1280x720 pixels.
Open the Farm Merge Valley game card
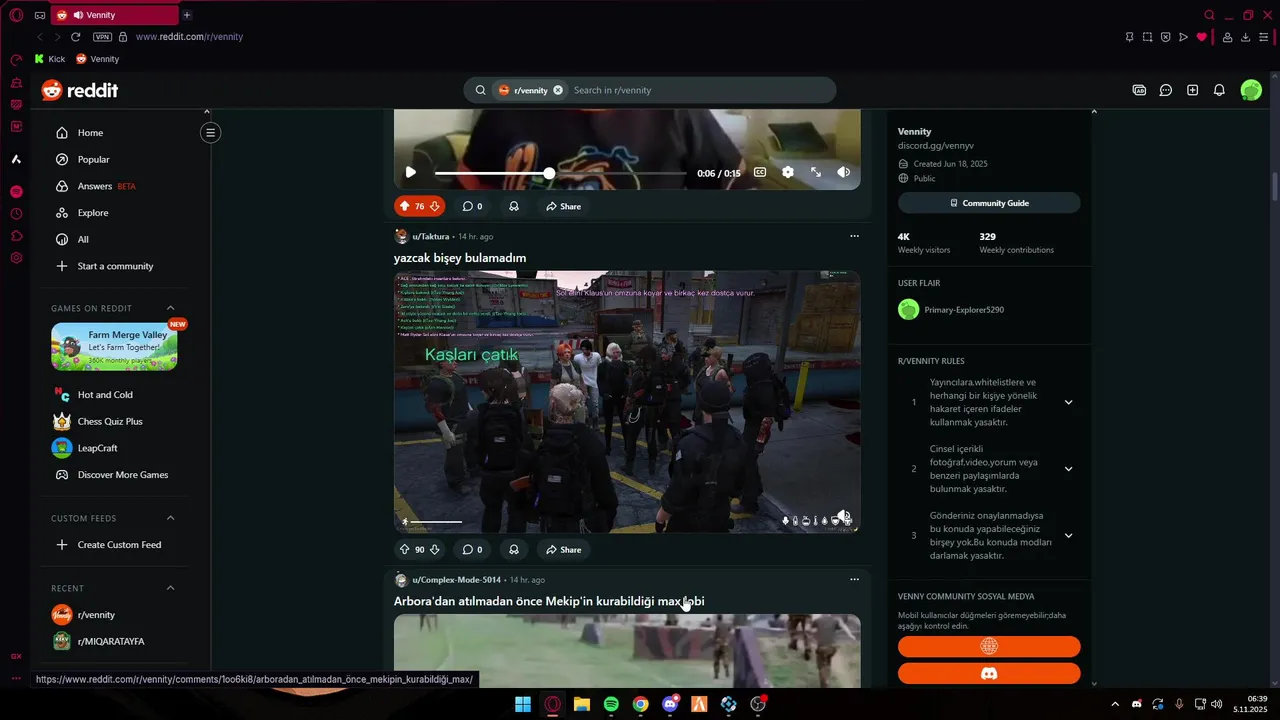pos(114,347)
